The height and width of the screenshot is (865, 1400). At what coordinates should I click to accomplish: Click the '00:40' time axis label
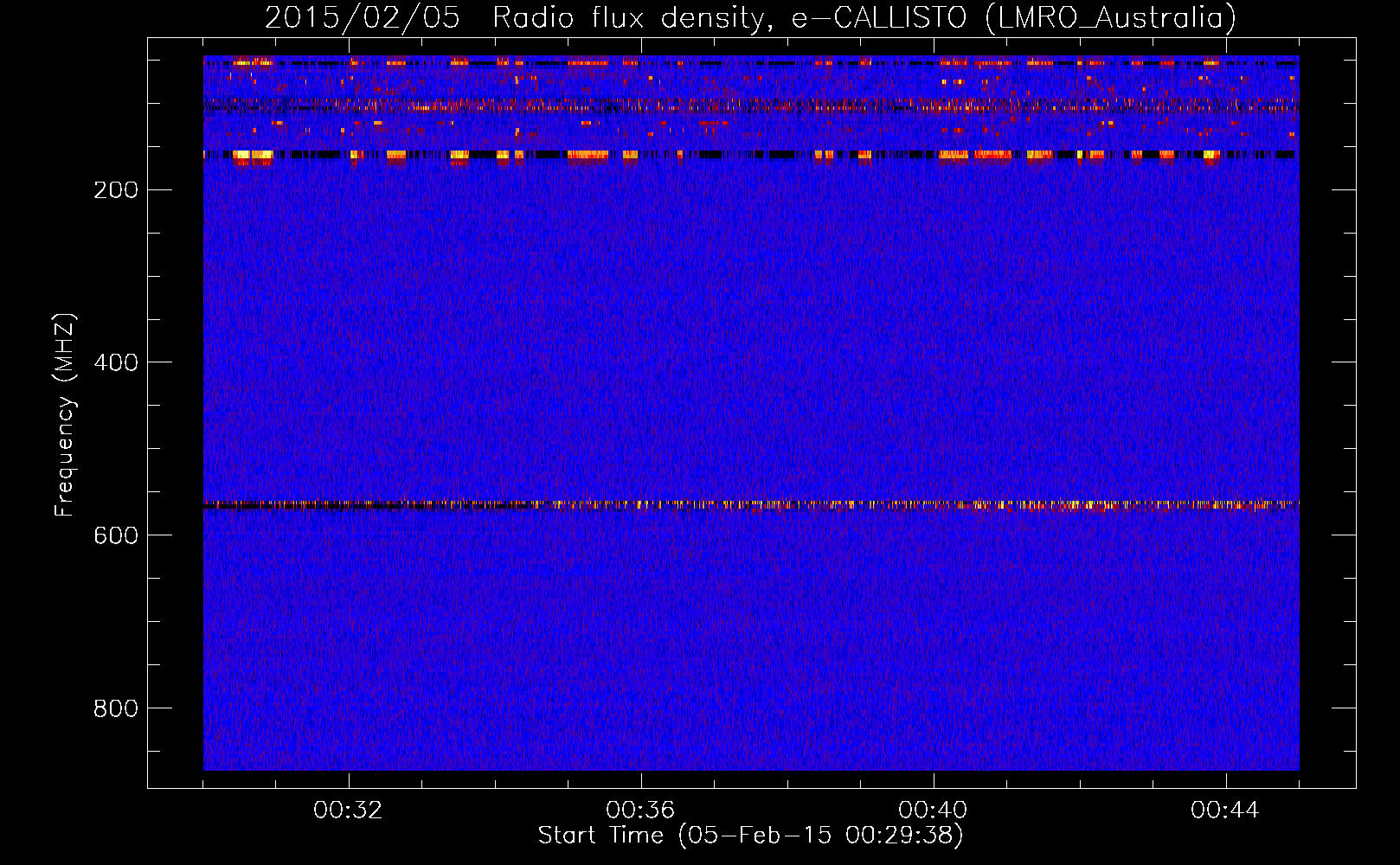click(933, 811)
